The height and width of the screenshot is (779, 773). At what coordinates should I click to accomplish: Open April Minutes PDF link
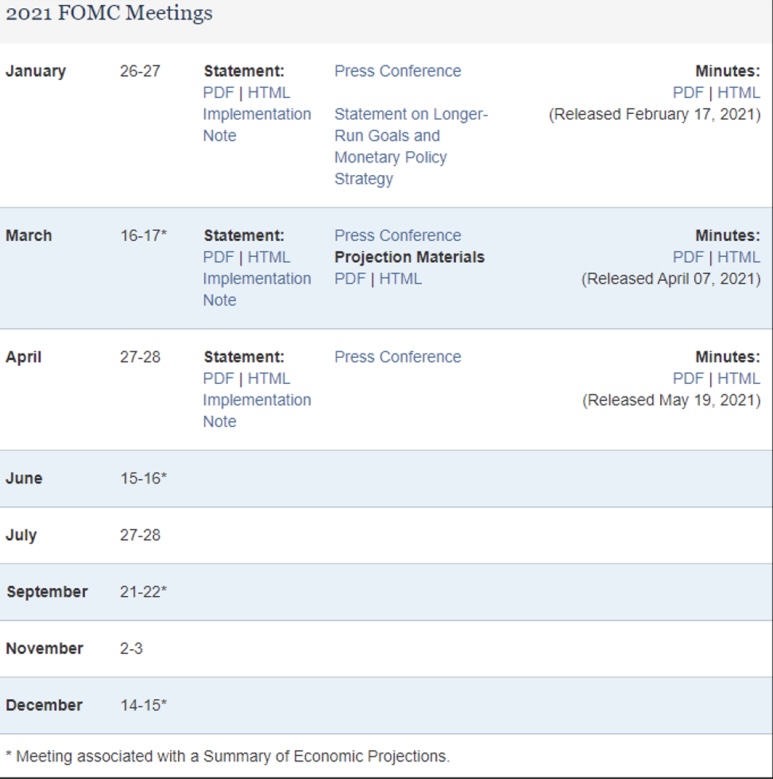click(688, 379)
